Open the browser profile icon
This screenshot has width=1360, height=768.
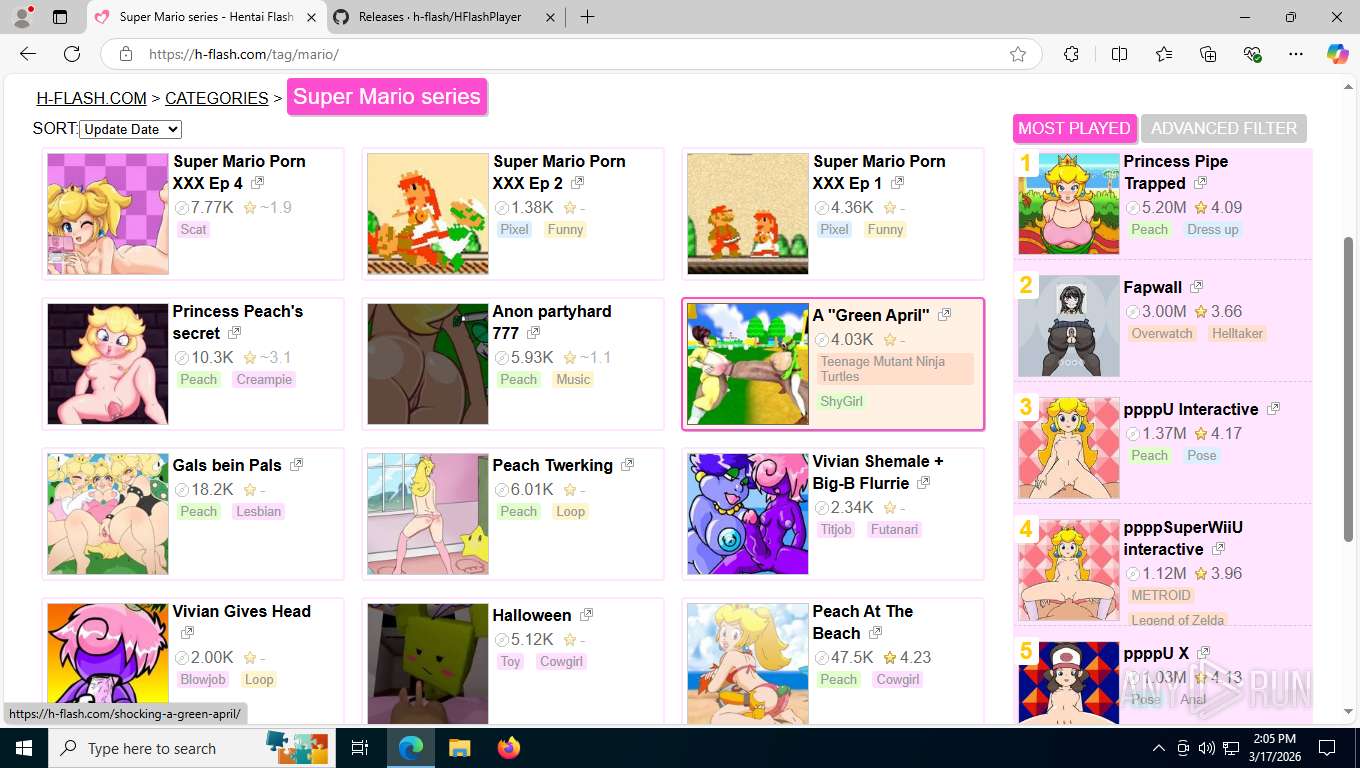pos(22,17)
